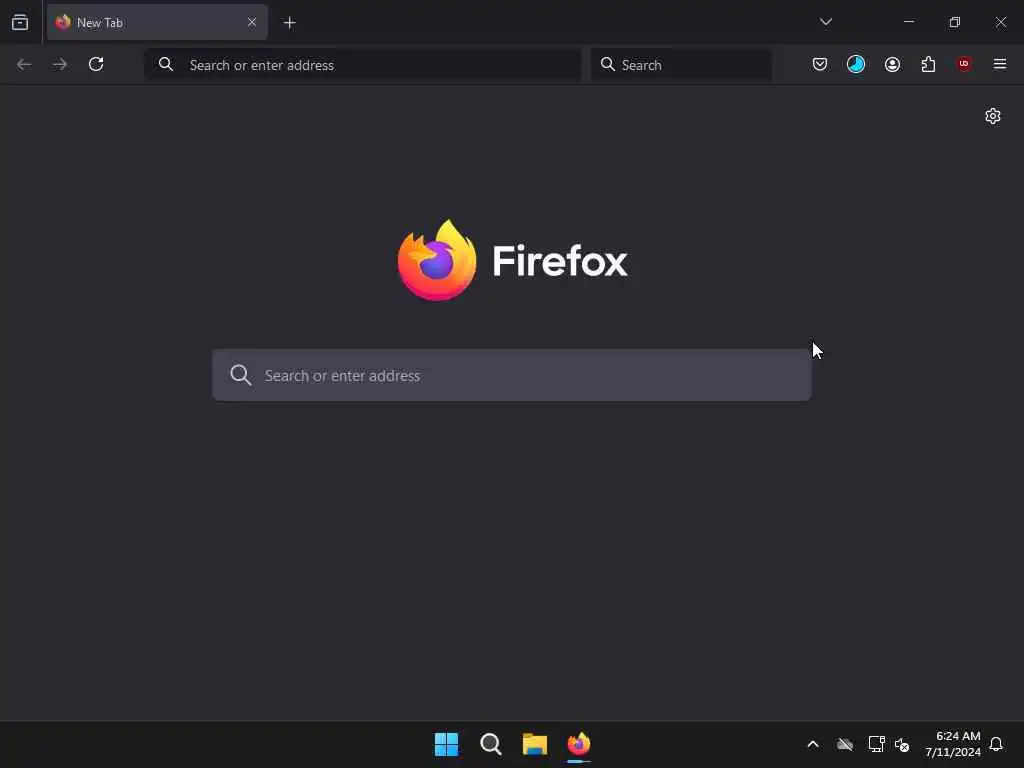This screenshot has width=1024, height=768.
Task: Open network status tray icon
Action: tap(876, 744)
